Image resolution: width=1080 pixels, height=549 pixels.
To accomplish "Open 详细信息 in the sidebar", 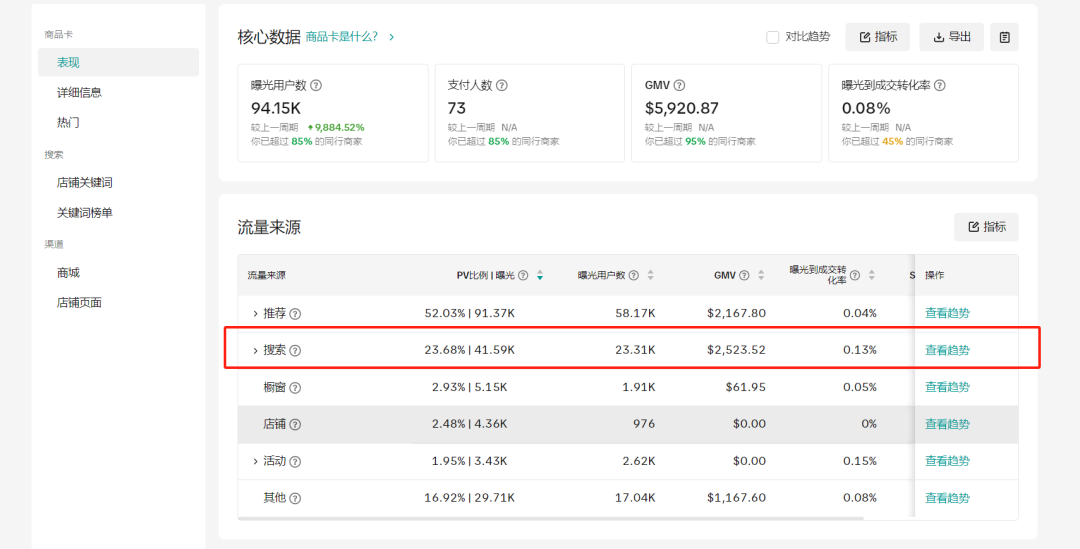I will pos(79,92).
